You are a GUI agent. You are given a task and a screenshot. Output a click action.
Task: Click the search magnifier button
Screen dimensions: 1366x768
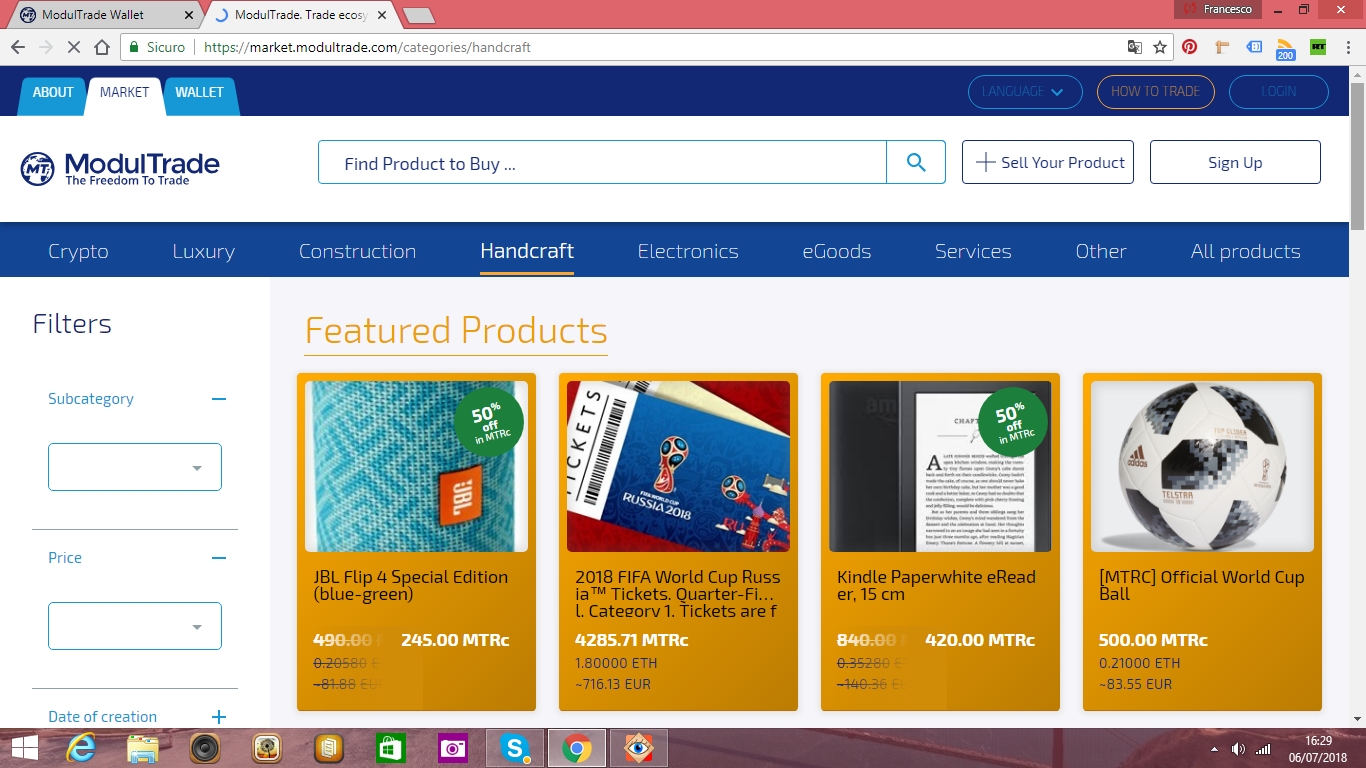(x=916, y=162)
